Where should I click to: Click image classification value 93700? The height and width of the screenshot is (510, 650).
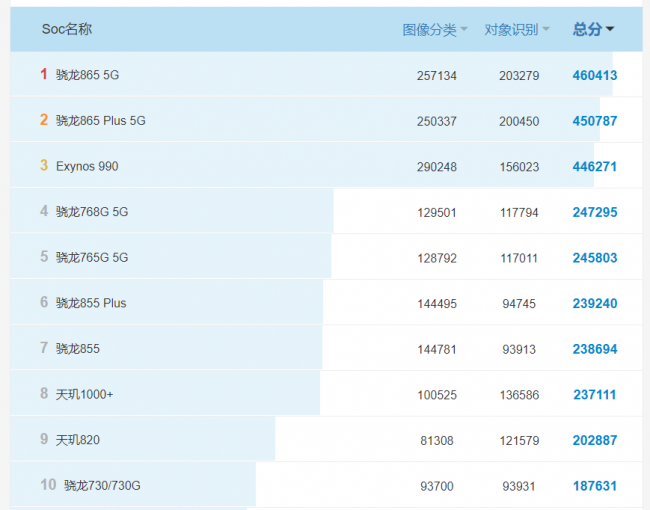tap(437, 486)
